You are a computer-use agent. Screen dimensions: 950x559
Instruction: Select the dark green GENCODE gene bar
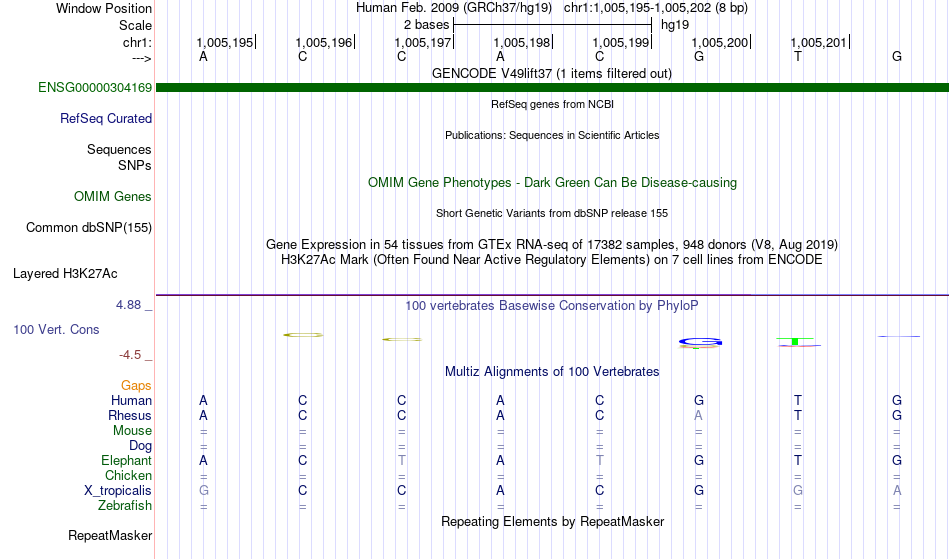tap(552, 88)
